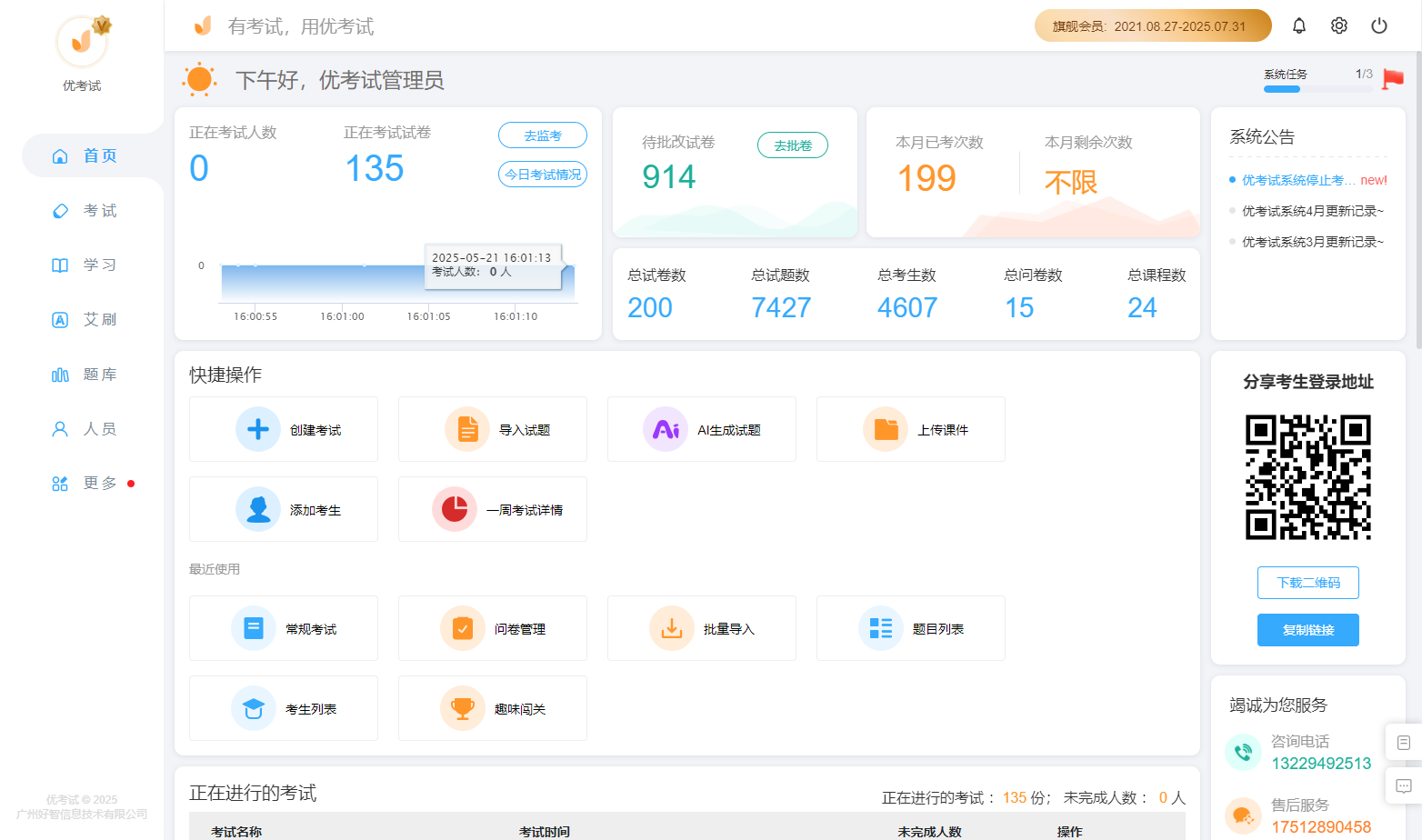Click the 待批改试卷 count 914
The width and height of the screenshot is (1422, 840).
click(x=668, y=176)
